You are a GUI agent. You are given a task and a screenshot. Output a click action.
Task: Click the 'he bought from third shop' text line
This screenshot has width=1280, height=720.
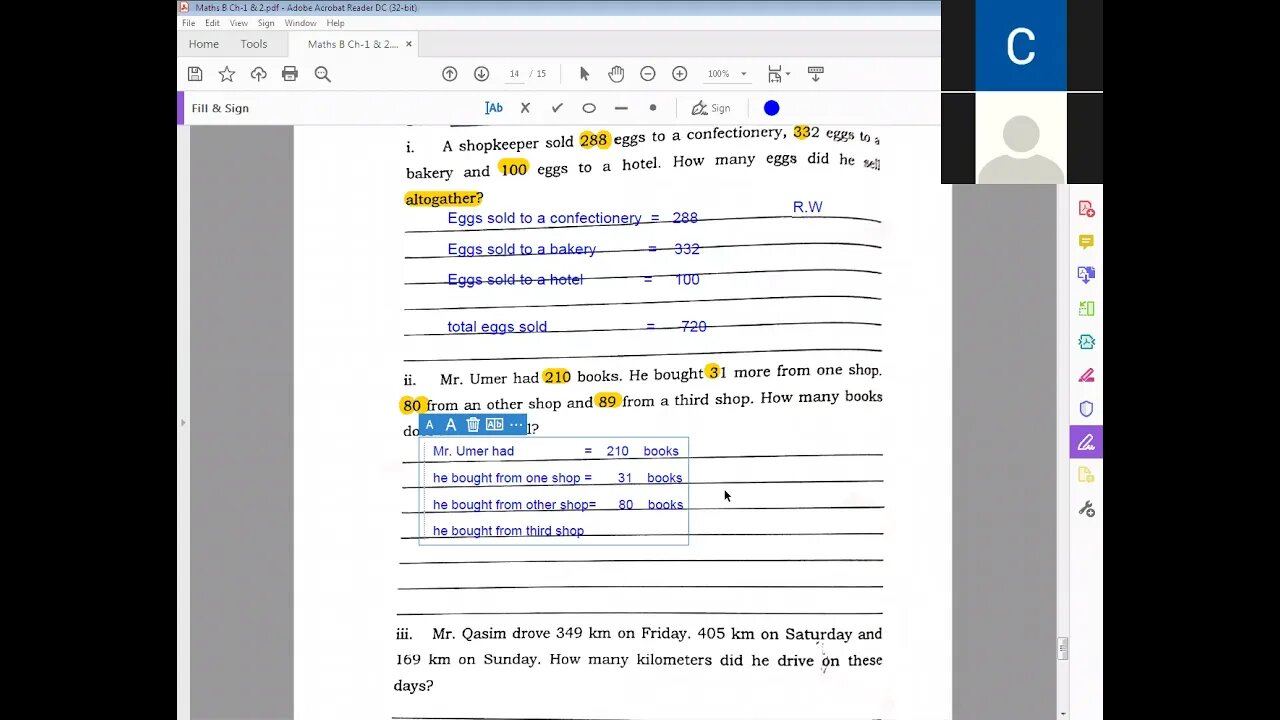coord(508,531)
